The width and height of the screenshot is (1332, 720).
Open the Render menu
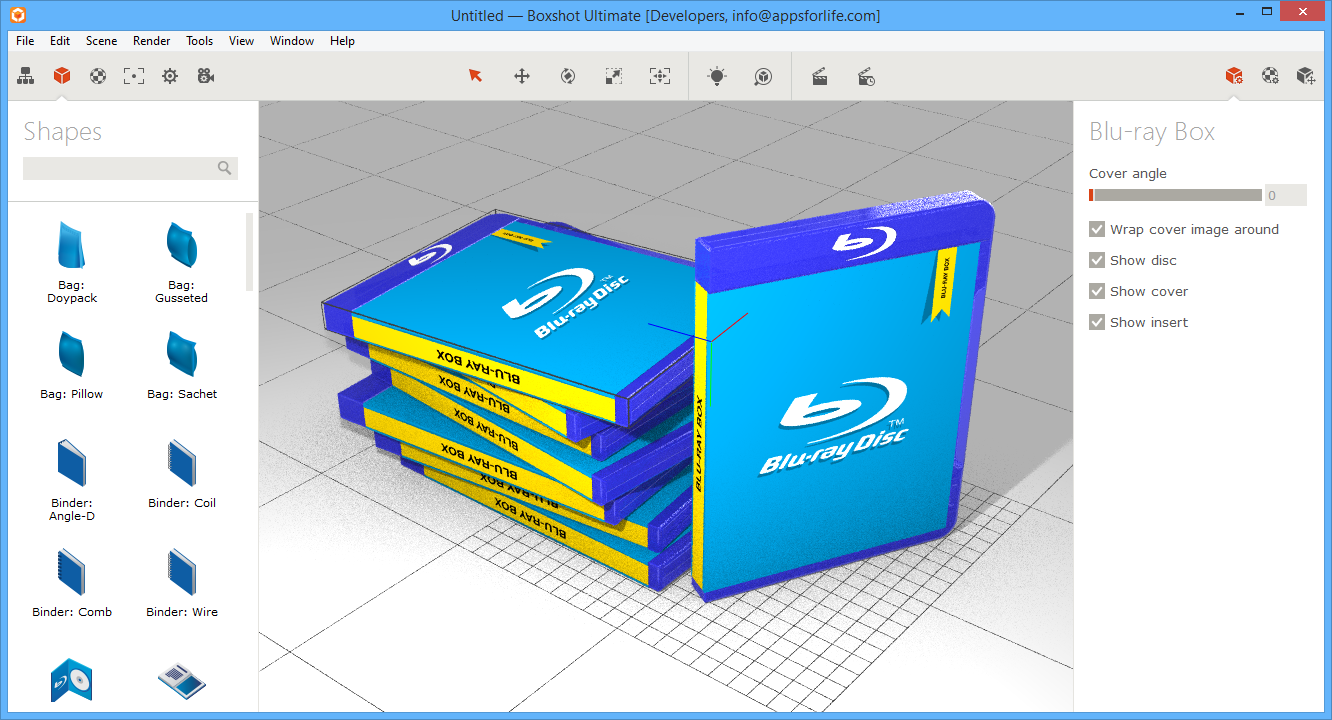152,41
